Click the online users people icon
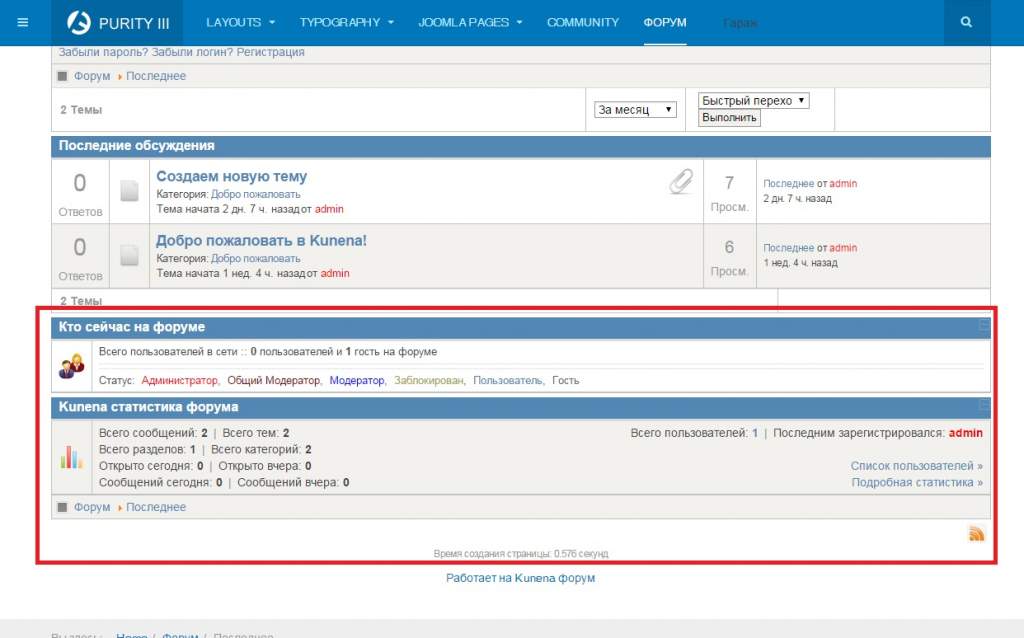 pos(71,366)
